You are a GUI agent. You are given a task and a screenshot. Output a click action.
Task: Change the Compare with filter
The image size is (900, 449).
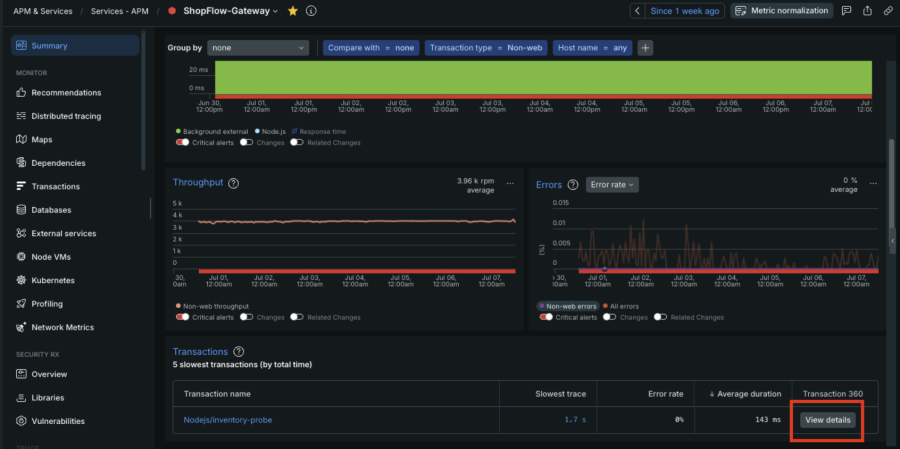click(x=371, y=48)
